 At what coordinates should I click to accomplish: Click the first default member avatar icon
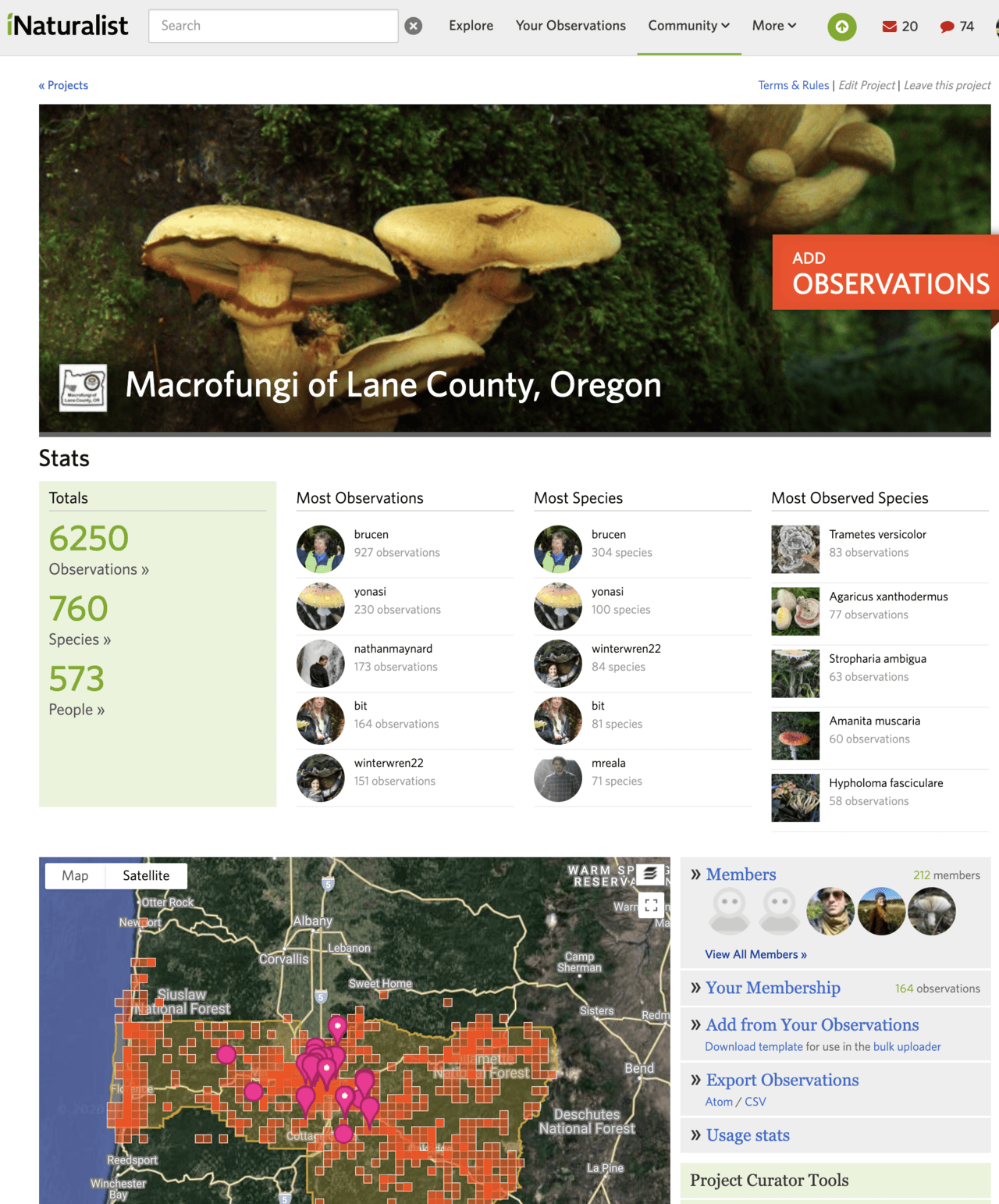click(730, 911)
